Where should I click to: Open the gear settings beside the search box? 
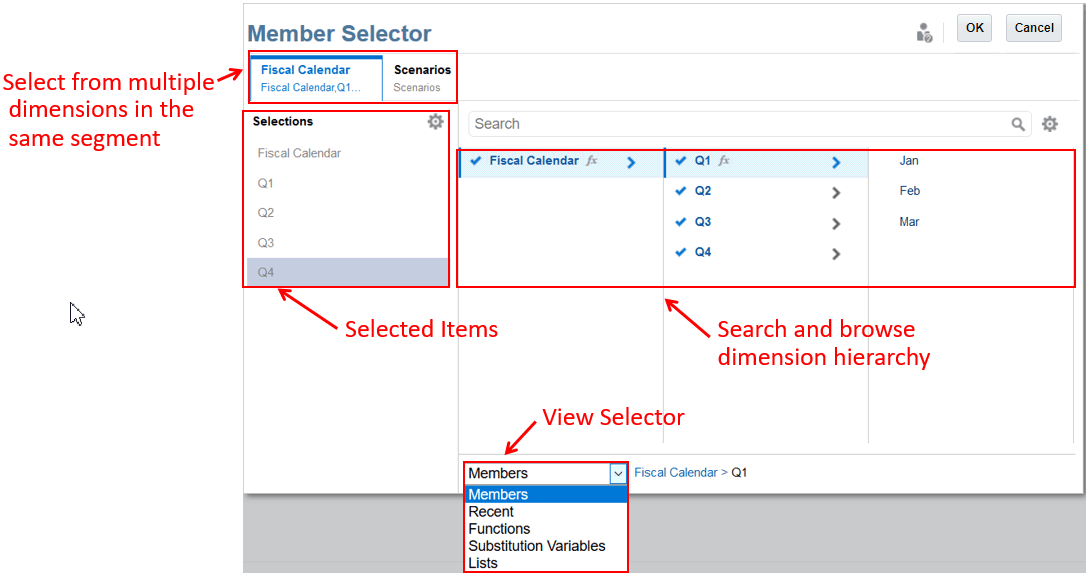[x=1049, y=124]
